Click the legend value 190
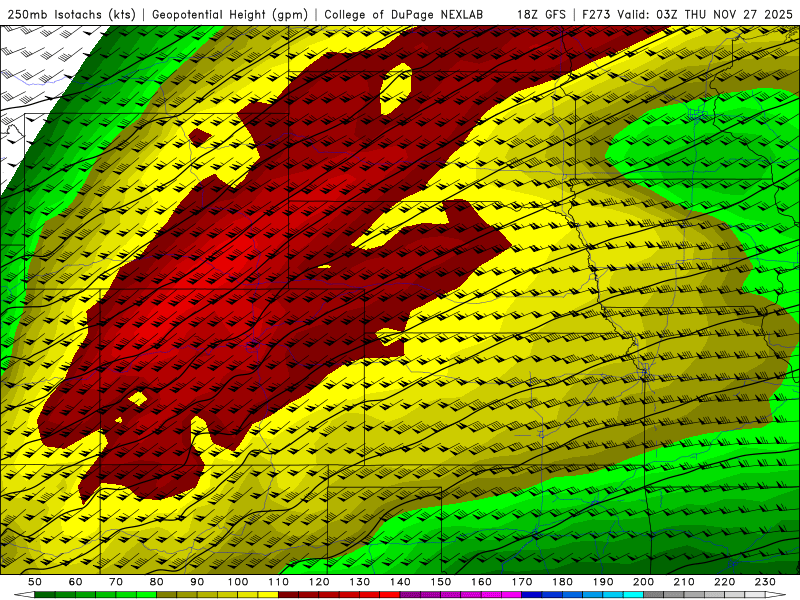Viewport: 800px width, 600px height. coord(603,582)
